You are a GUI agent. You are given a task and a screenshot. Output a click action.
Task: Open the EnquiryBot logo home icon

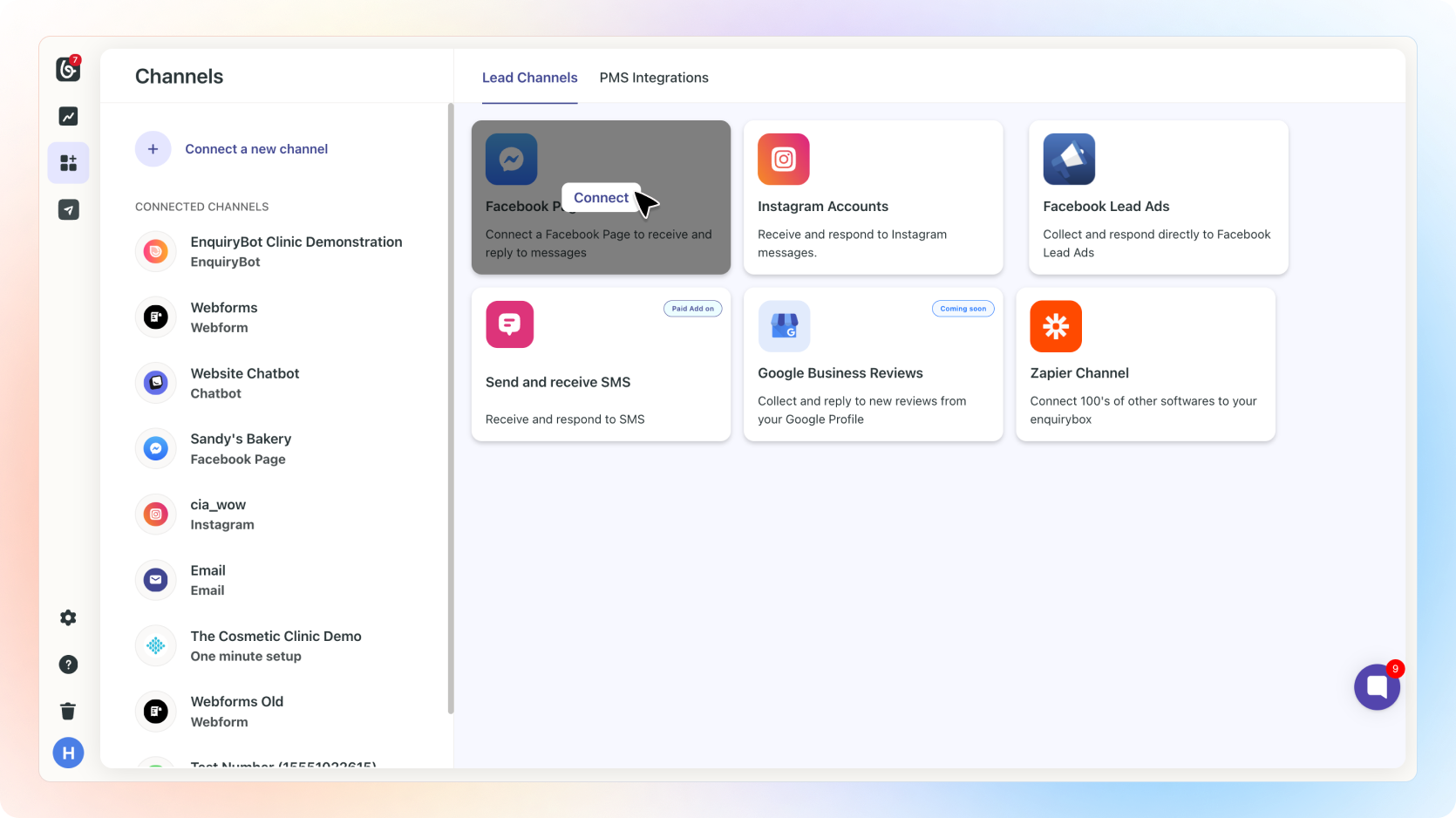coord(68,69)
